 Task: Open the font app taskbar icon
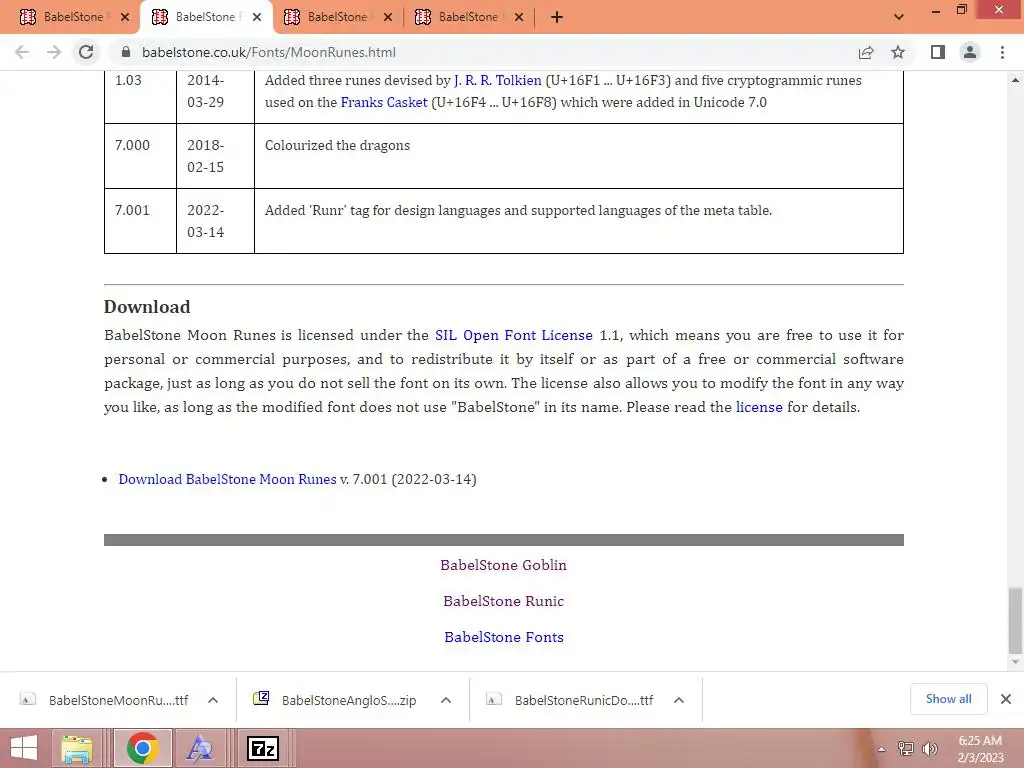point(199,748)
